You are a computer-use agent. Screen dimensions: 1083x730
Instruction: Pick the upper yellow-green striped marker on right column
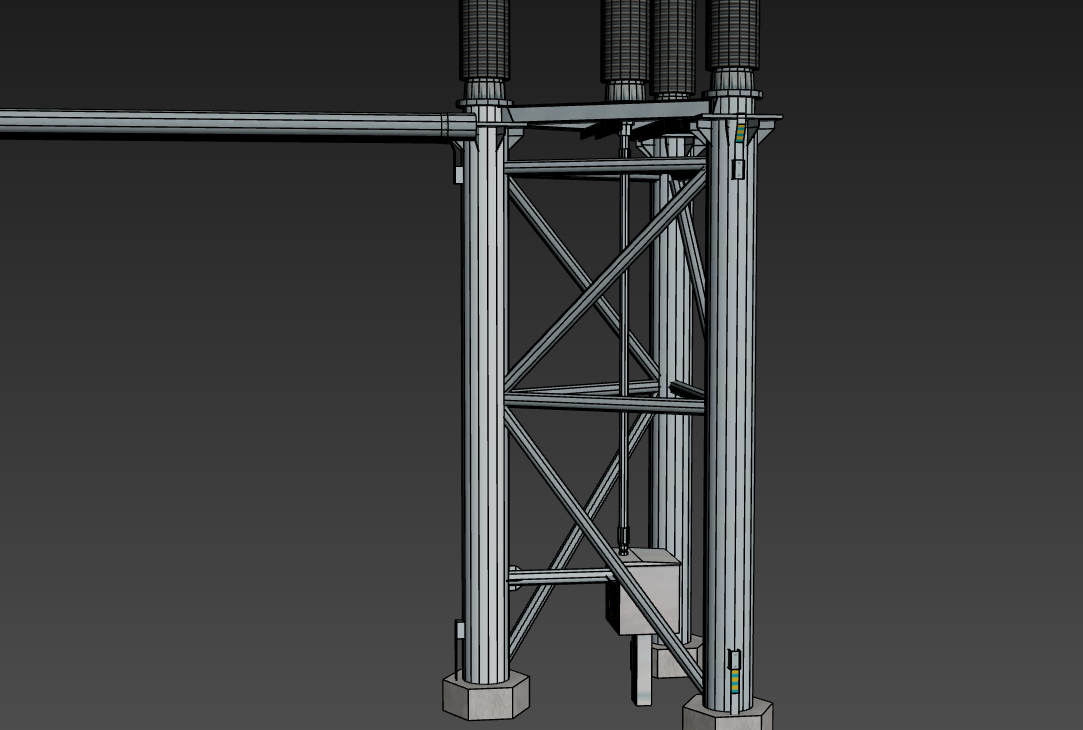click(740, 133)
